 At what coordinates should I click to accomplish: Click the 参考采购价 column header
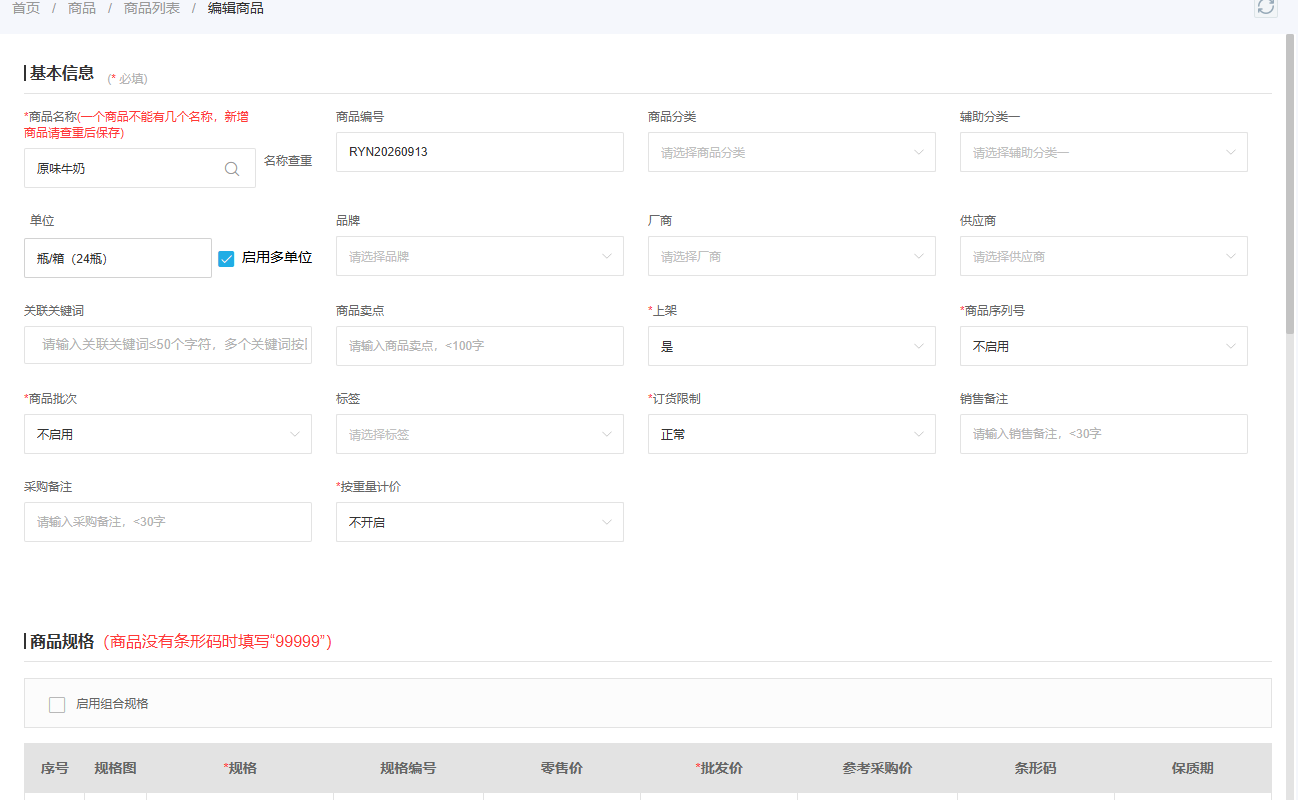click(877, 768)
